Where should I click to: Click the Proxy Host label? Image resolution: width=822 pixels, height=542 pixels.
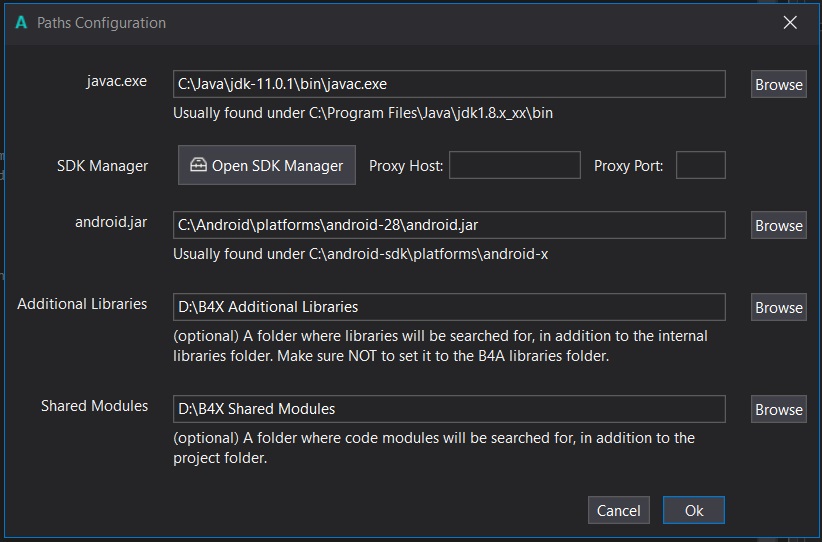tap(406, 166)
